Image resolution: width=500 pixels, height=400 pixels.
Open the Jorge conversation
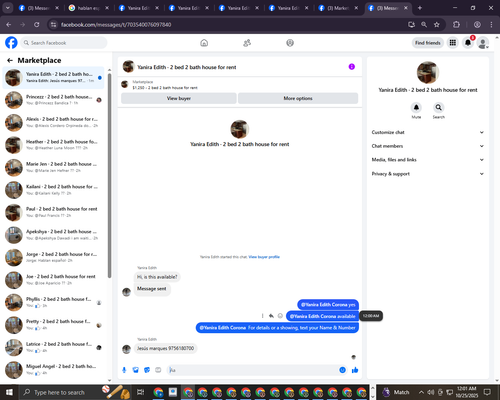(x=54, y=257)
